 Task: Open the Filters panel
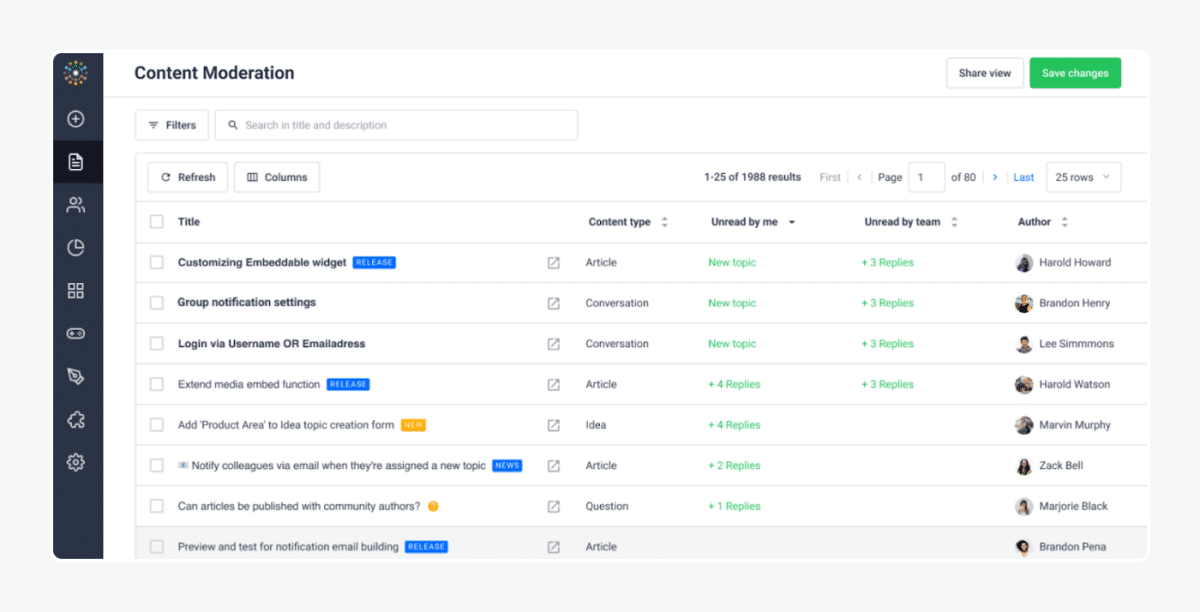[x=171, y=124]
